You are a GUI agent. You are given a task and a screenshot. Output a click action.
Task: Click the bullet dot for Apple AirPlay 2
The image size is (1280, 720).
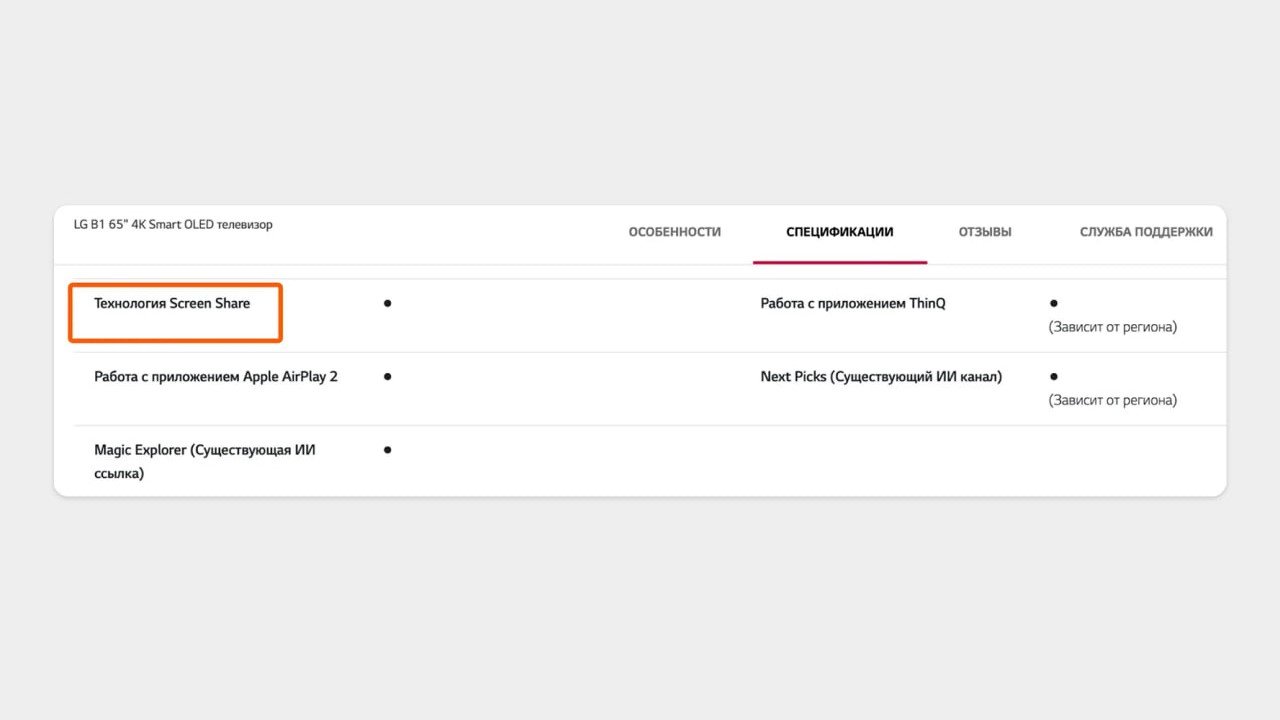click(x=387, y=377)
